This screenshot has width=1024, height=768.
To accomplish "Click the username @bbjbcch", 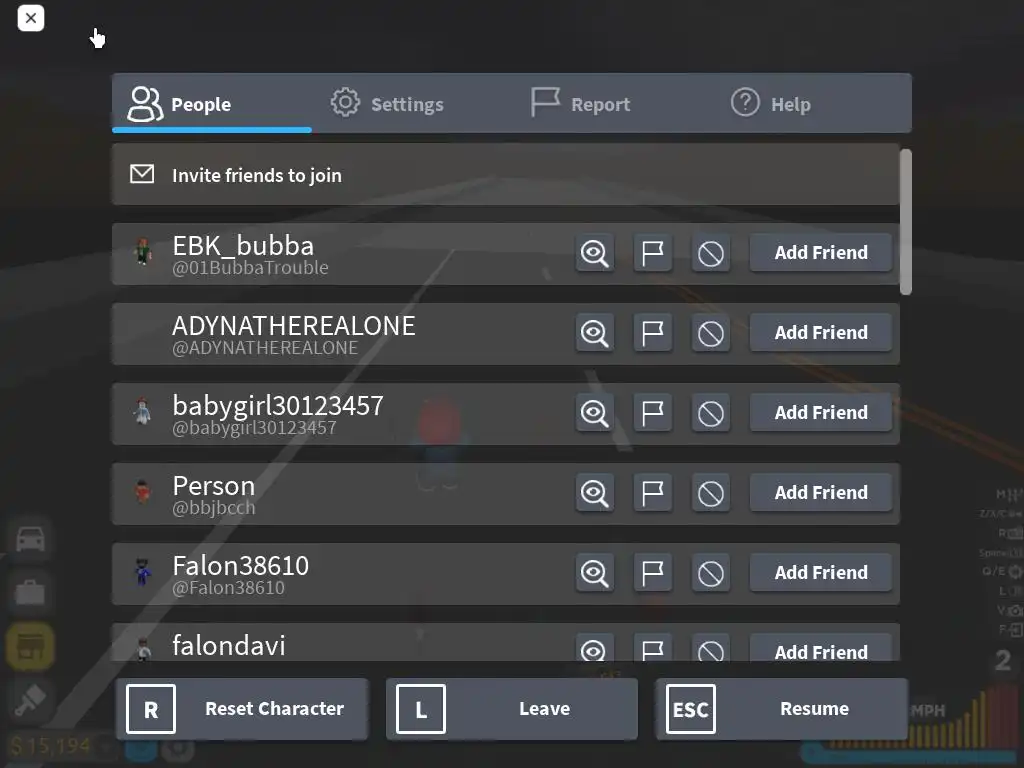I will click(214, 508).
